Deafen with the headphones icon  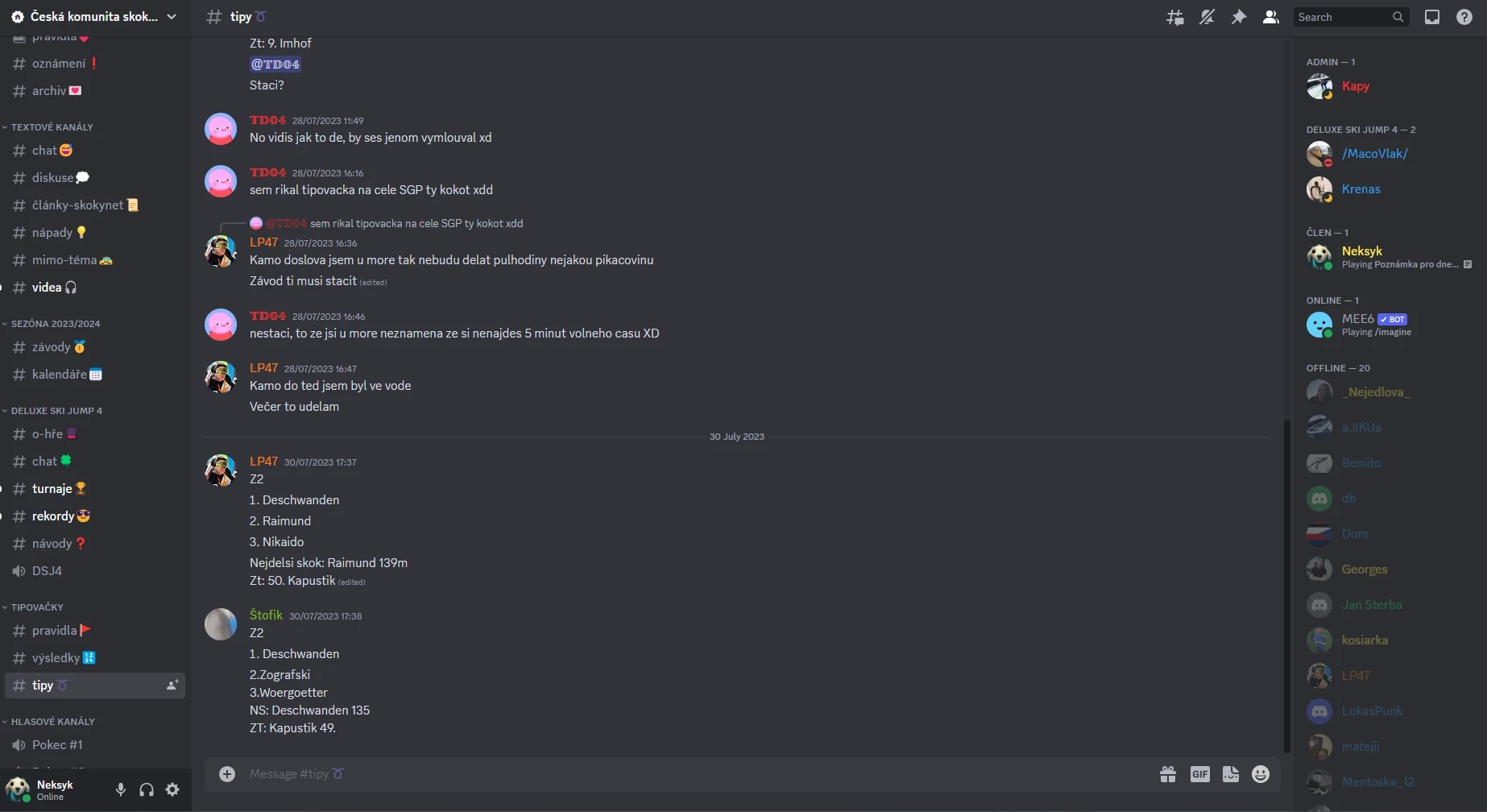point(147,789)
